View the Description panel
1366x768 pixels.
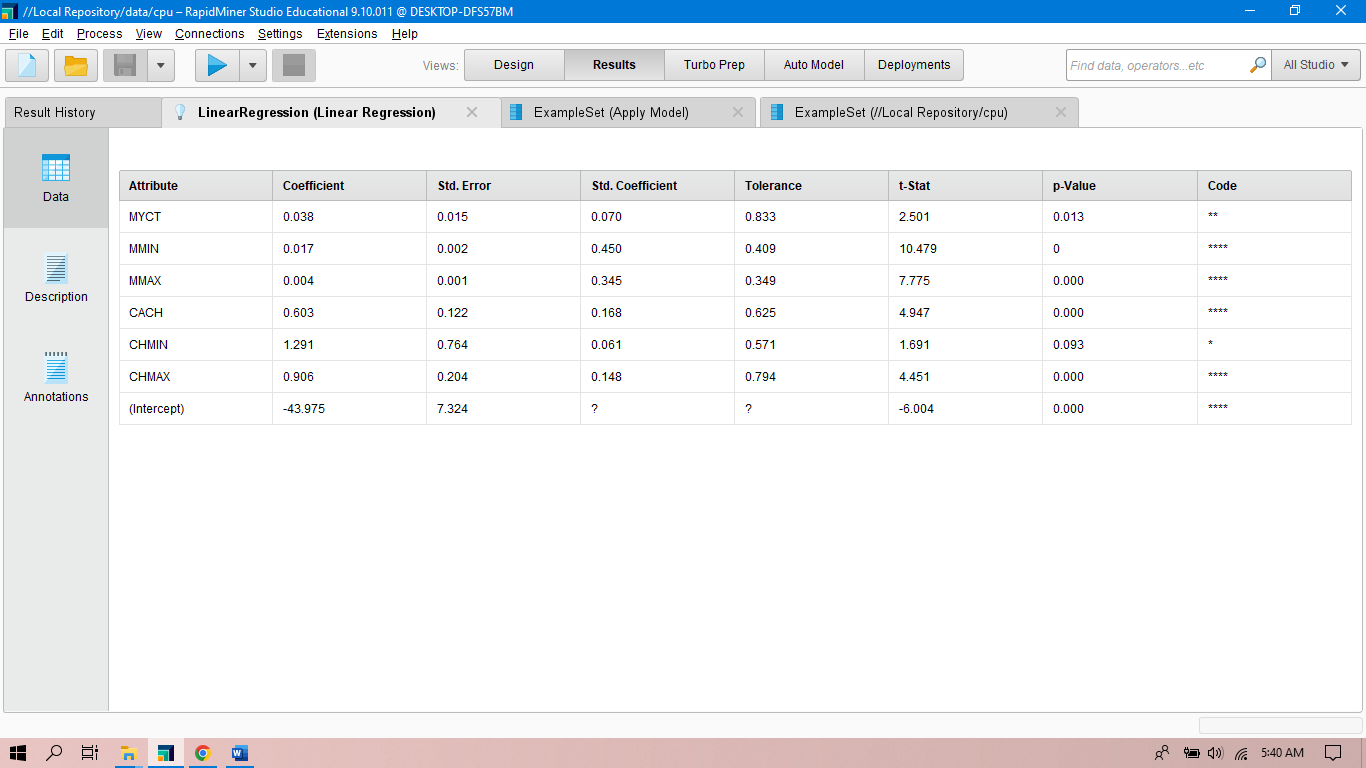pyautogui.click(x=55, y=278)
